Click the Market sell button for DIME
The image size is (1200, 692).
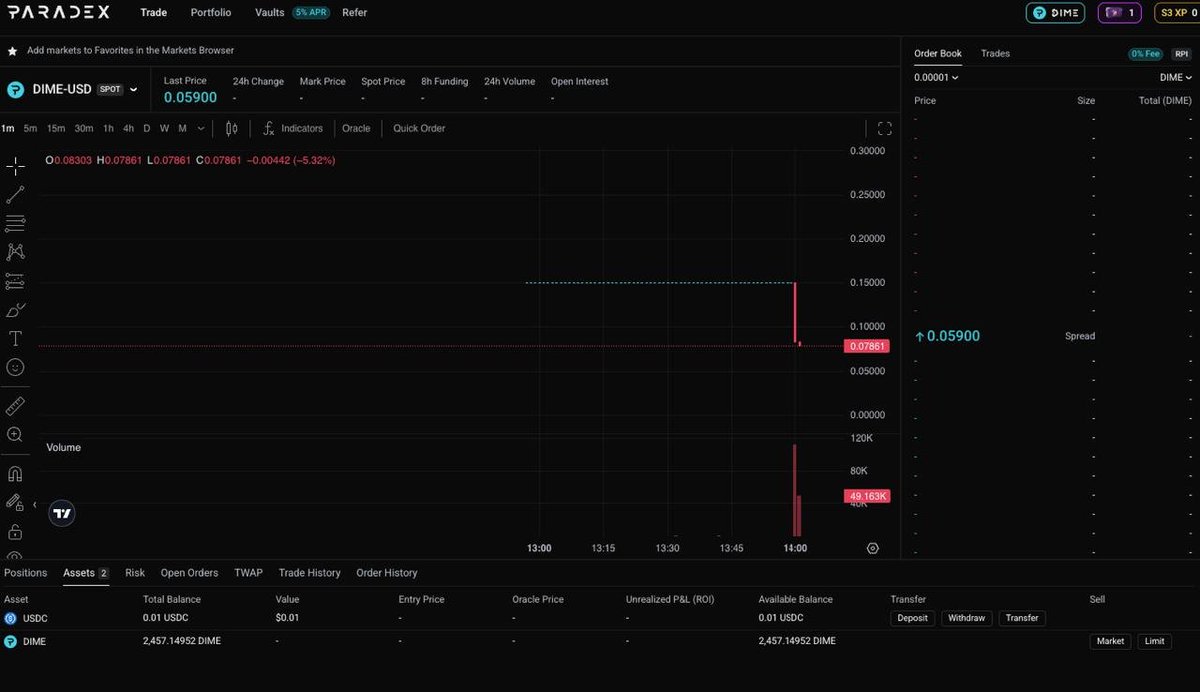(1110, 641)
